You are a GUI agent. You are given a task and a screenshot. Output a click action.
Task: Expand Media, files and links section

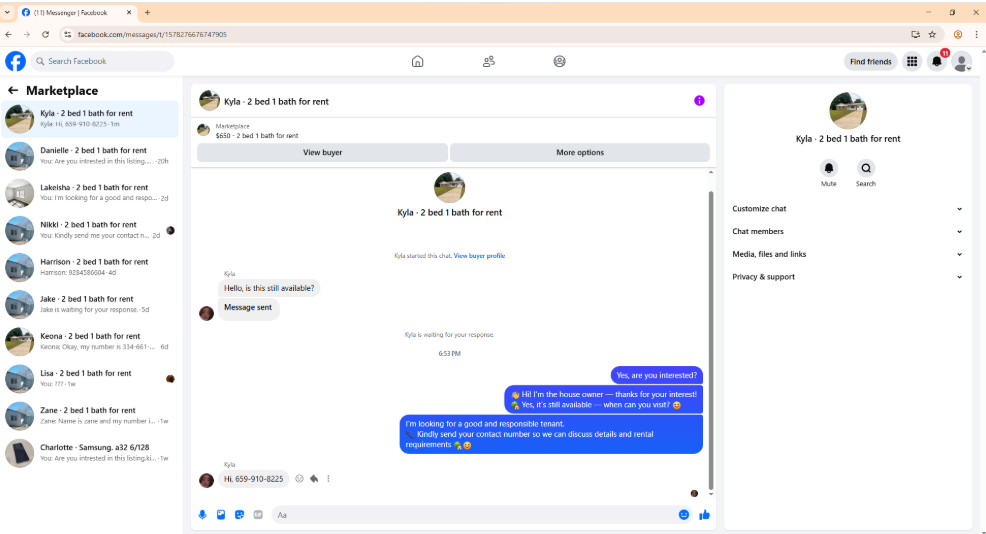click(x=847, y=254)
